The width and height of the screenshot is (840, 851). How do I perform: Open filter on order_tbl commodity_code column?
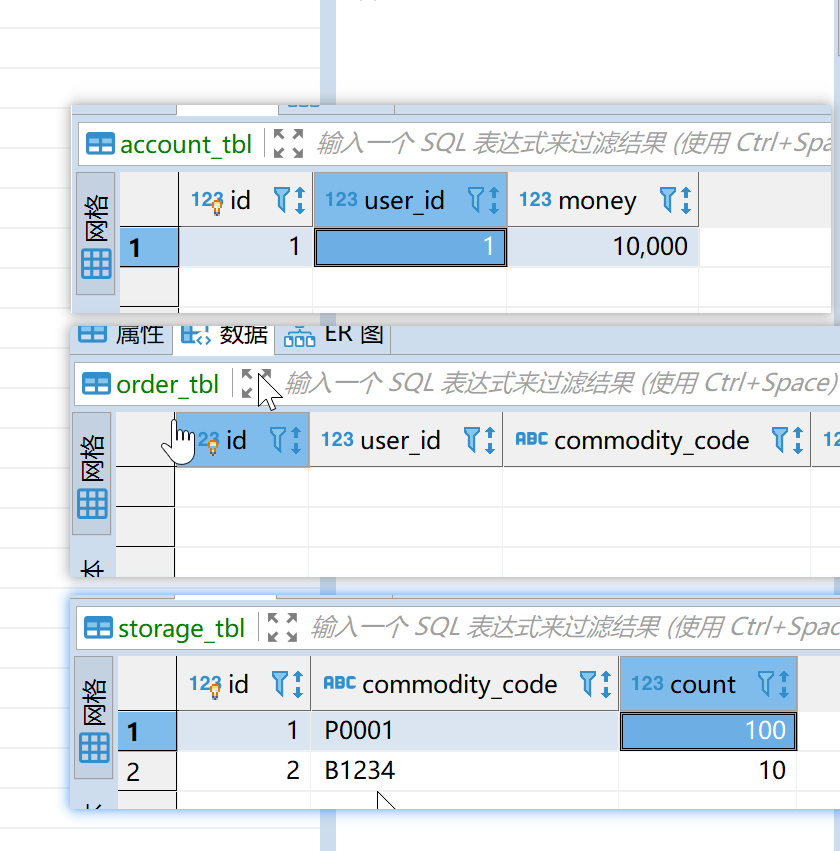pos(780,440)
